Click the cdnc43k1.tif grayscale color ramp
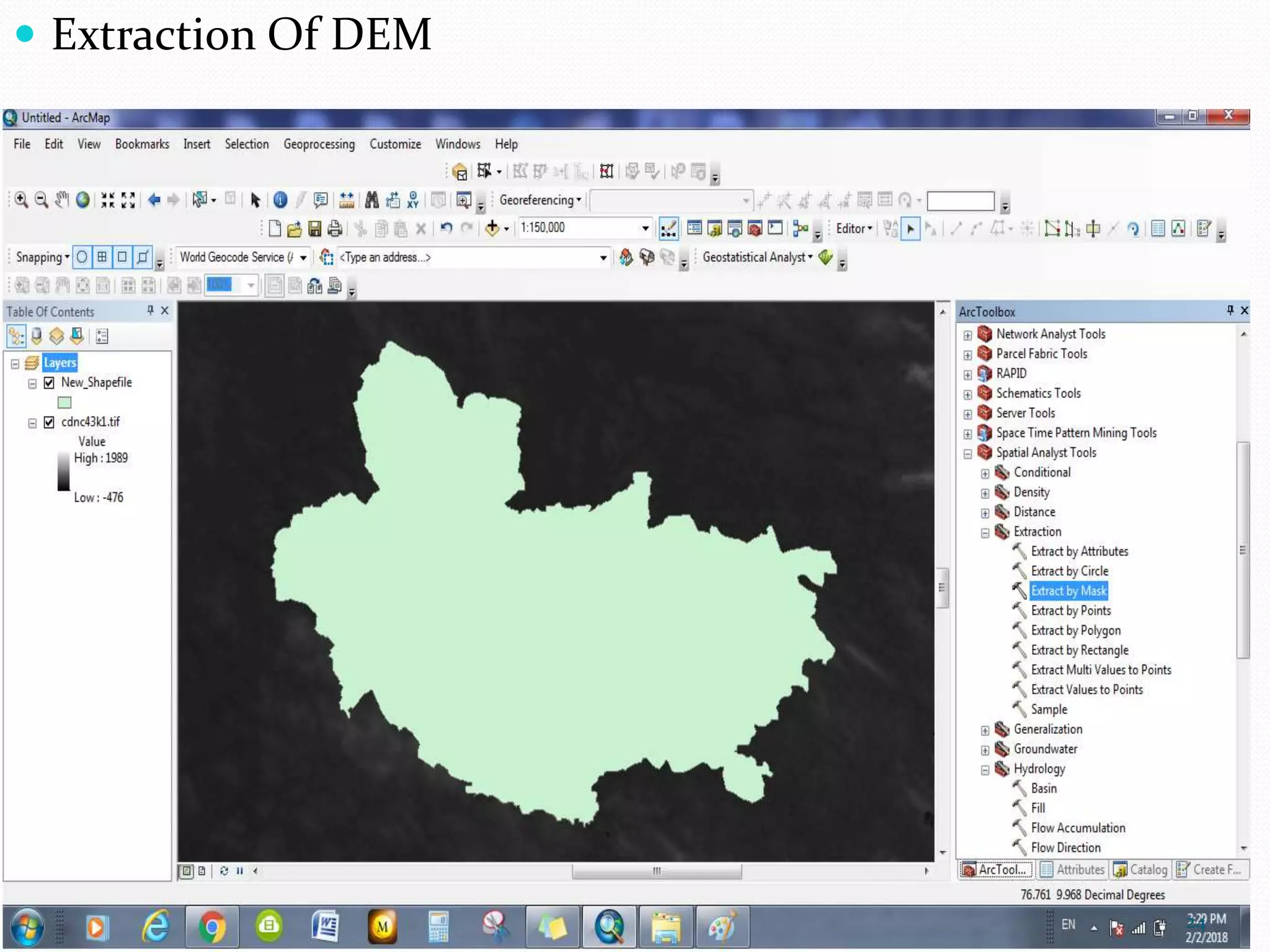The image size is (1270, 952). pyautogui.click(x=63, y=472)
